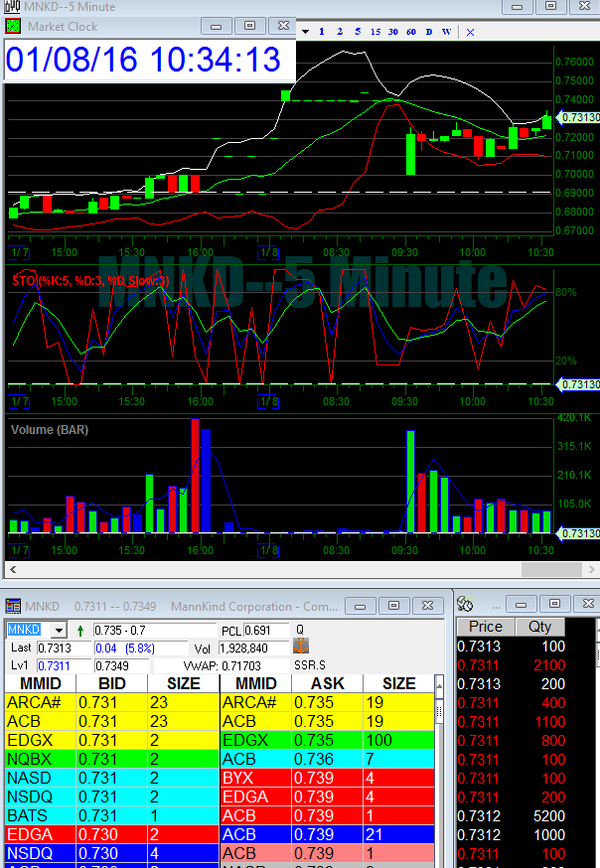Switch chart to 1 minute interval
Image resolution: width=600 pixels, height=868 pixels.
pos(322,31)
